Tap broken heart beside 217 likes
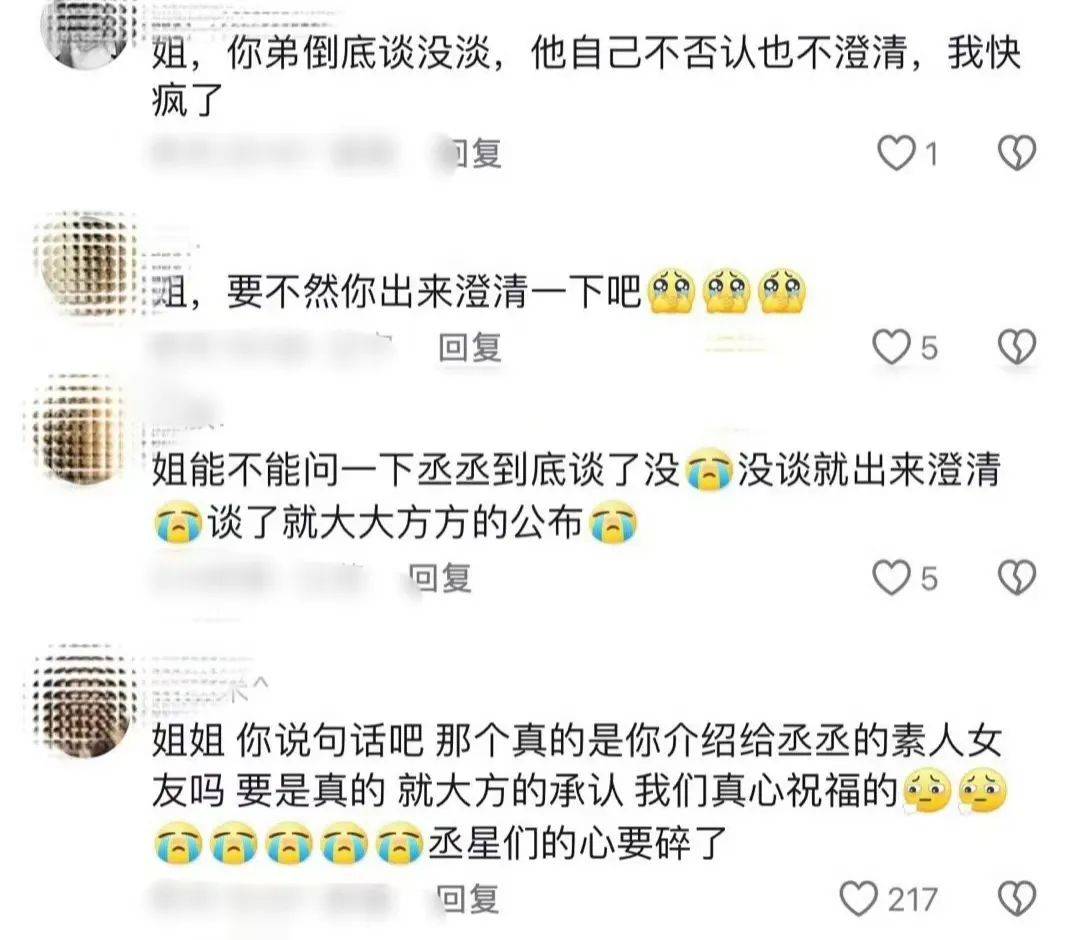 pos(1017,899)
